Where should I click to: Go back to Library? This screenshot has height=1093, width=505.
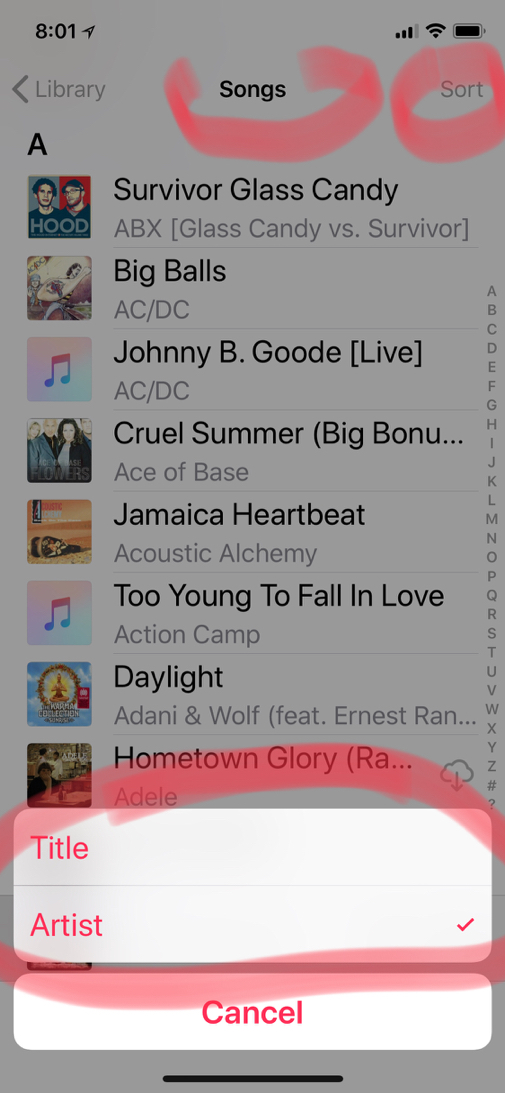click(x=59, y=90)
